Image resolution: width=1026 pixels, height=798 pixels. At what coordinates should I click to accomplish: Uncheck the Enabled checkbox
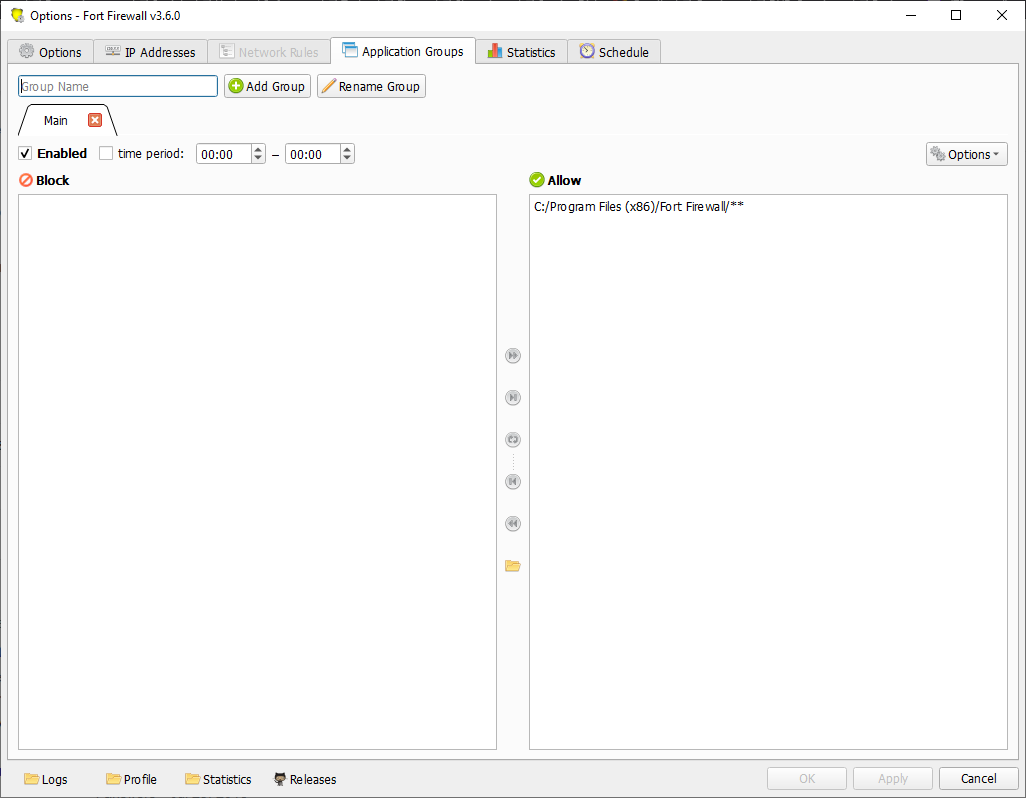point(26,154)
